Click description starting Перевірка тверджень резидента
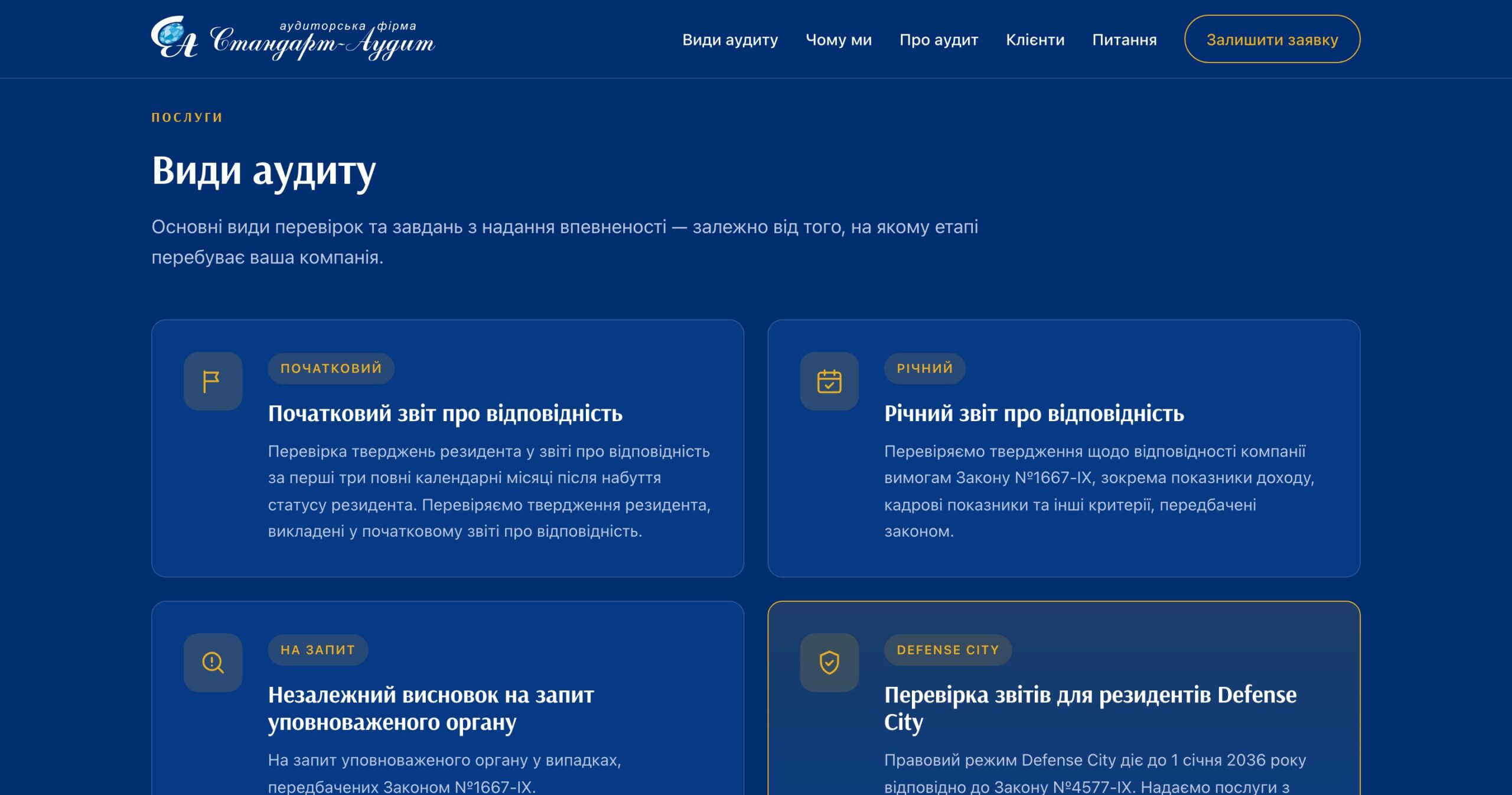This screenshot has width=1512, height=795. click(x=490, y=491)
